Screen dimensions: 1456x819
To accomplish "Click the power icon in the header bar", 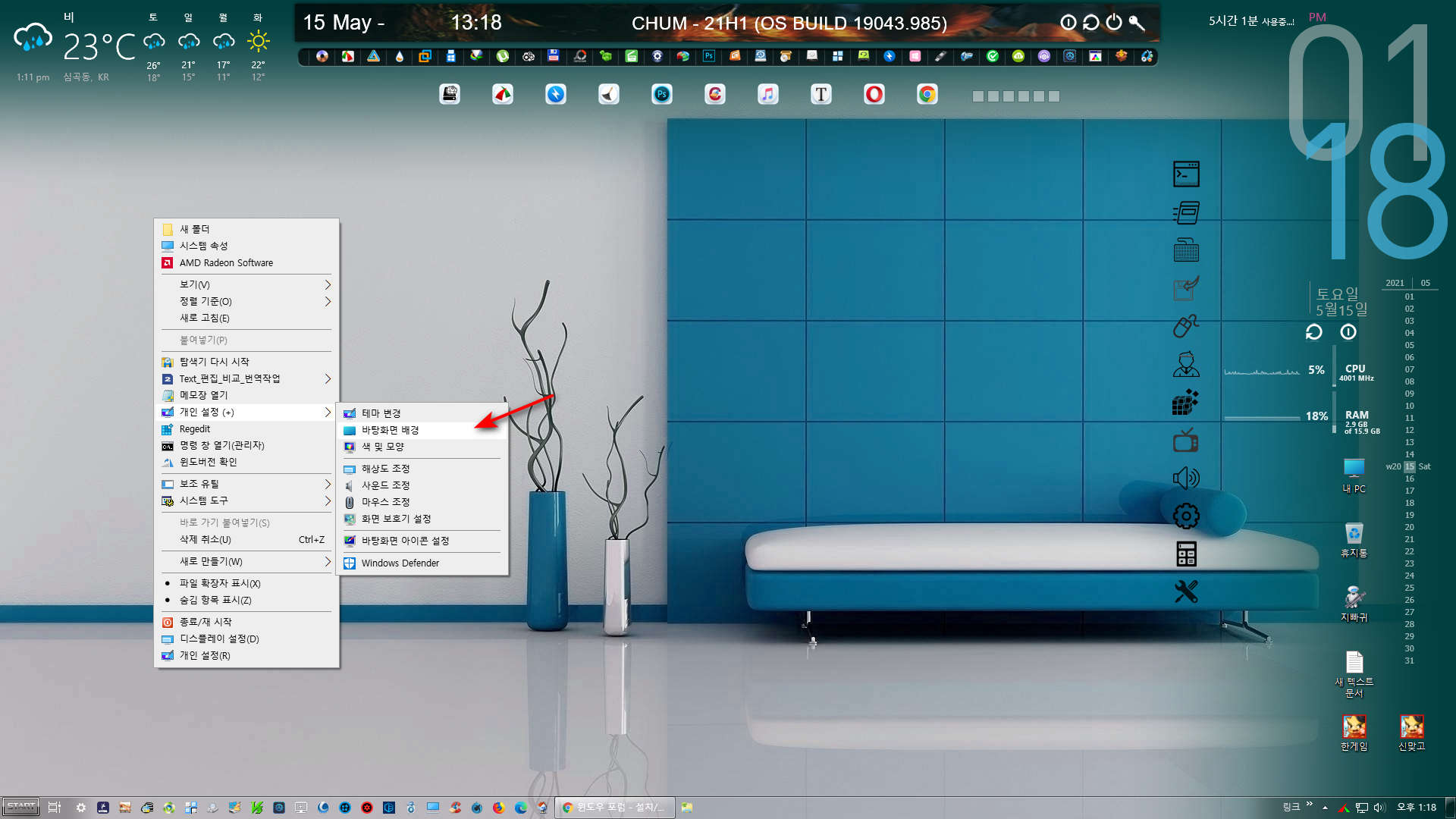I will coord(1113,22).
